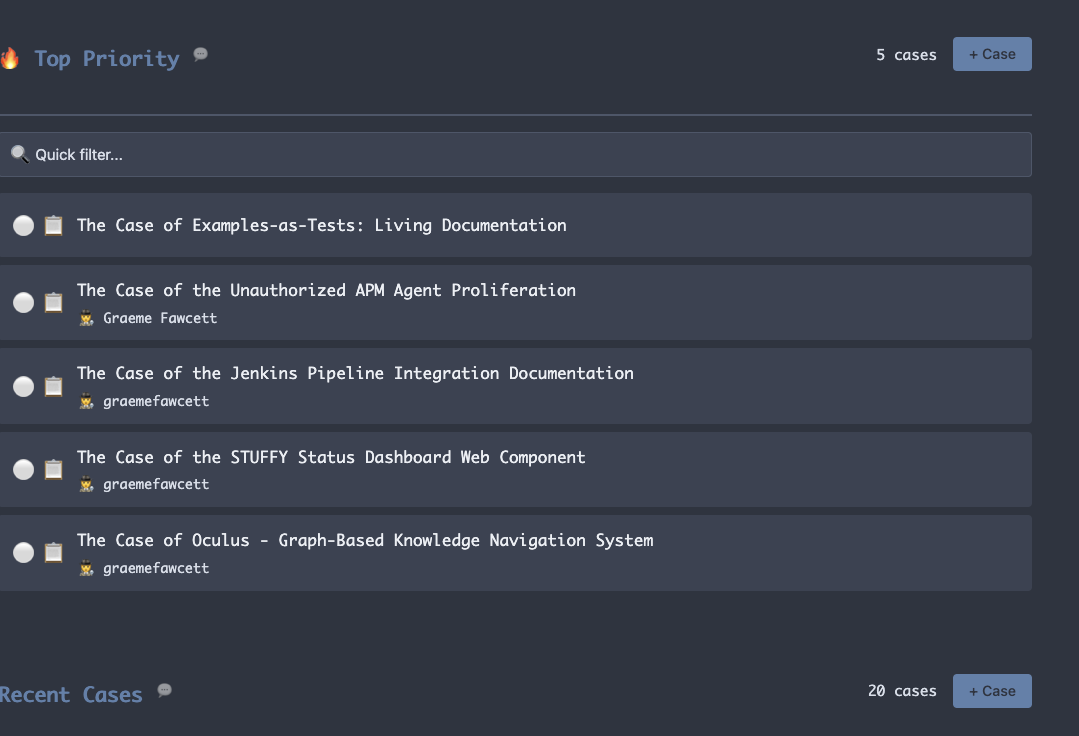Select the Recent Cases section heading
This screenshot has width=1079, height=736.
(x=71, y=695)
